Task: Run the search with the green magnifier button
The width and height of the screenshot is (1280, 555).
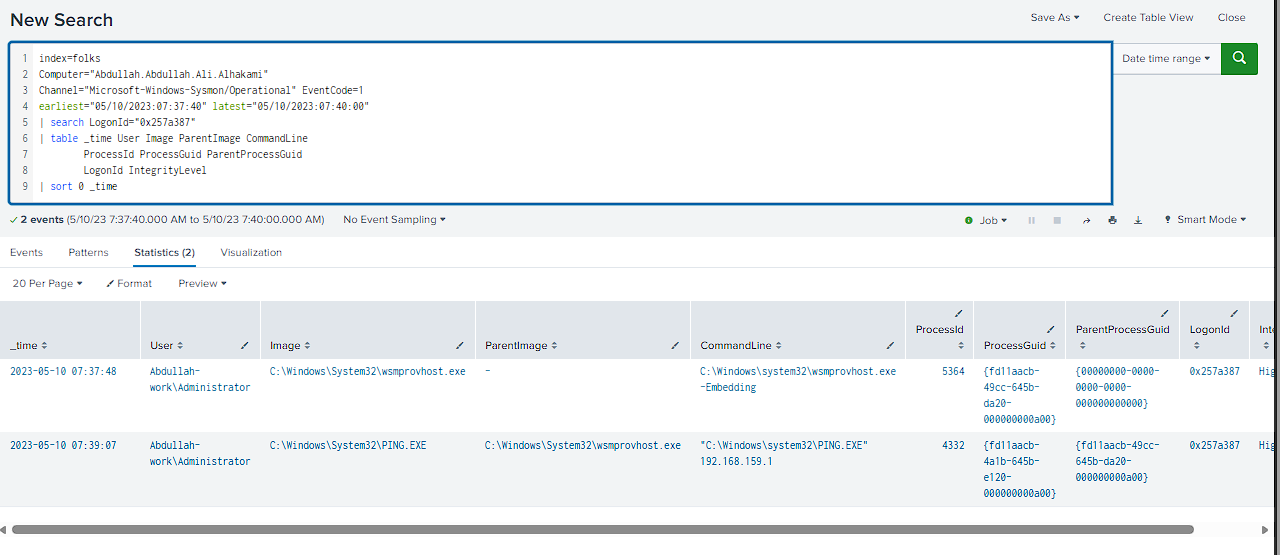Action: (x=1240, y=58)
